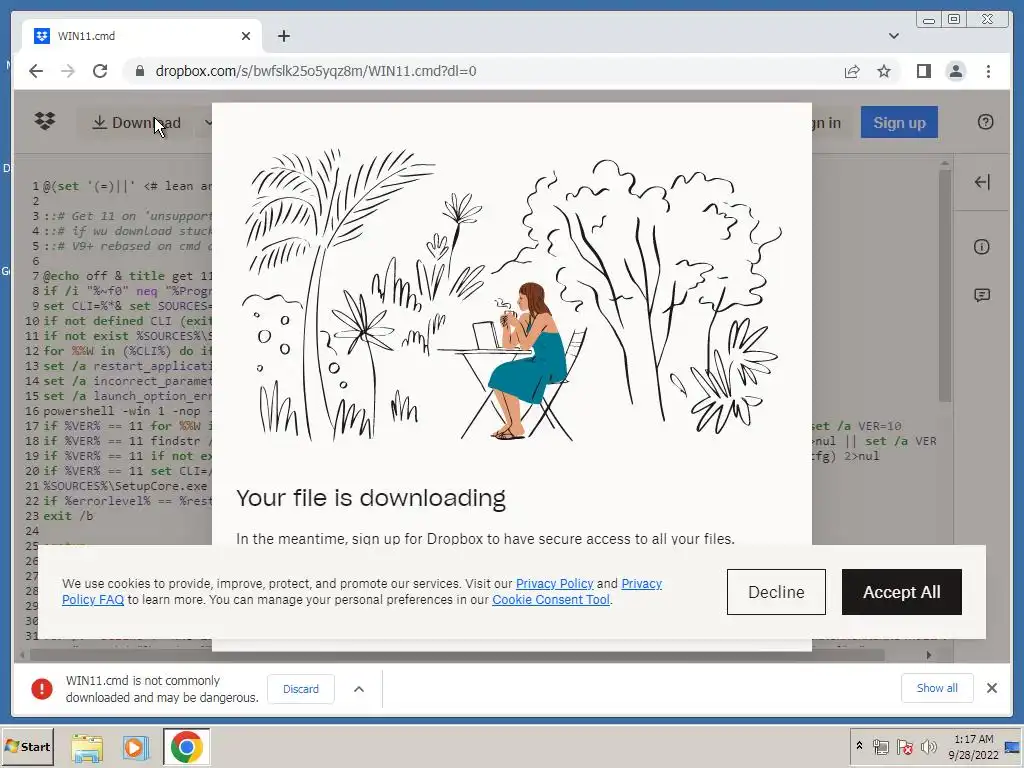
Task: Open Windows Explorer from taskbar
Action: click(87, 747)
